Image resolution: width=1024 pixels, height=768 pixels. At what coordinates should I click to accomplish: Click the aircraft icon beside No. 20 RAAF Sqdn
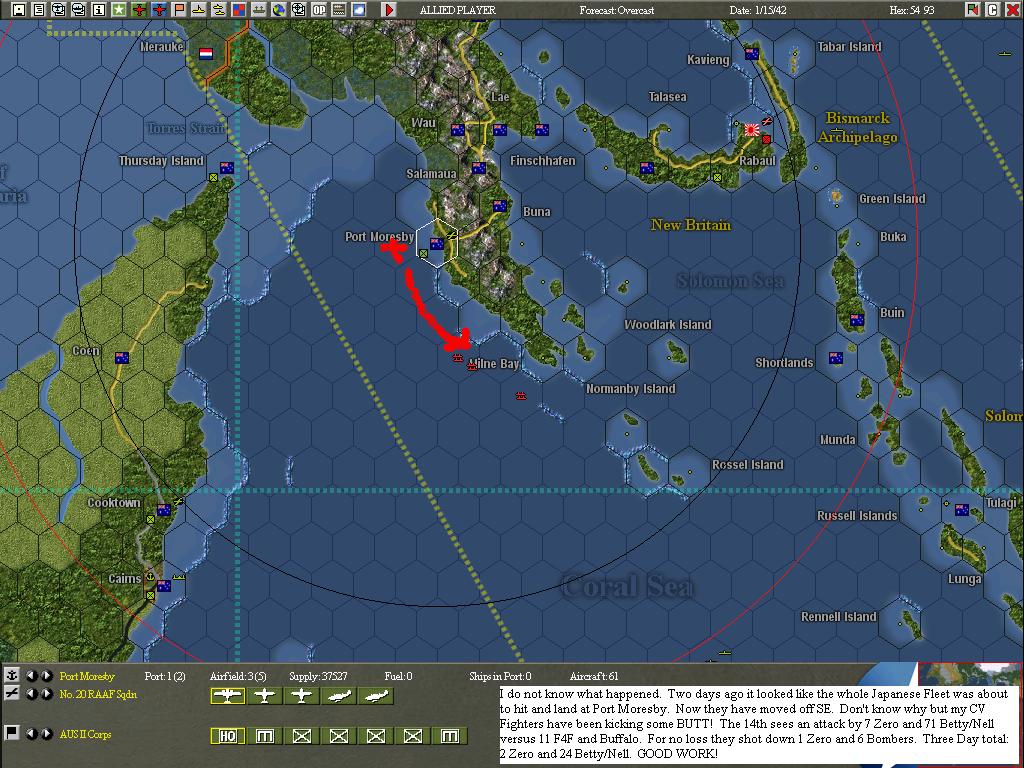[11, 694]
